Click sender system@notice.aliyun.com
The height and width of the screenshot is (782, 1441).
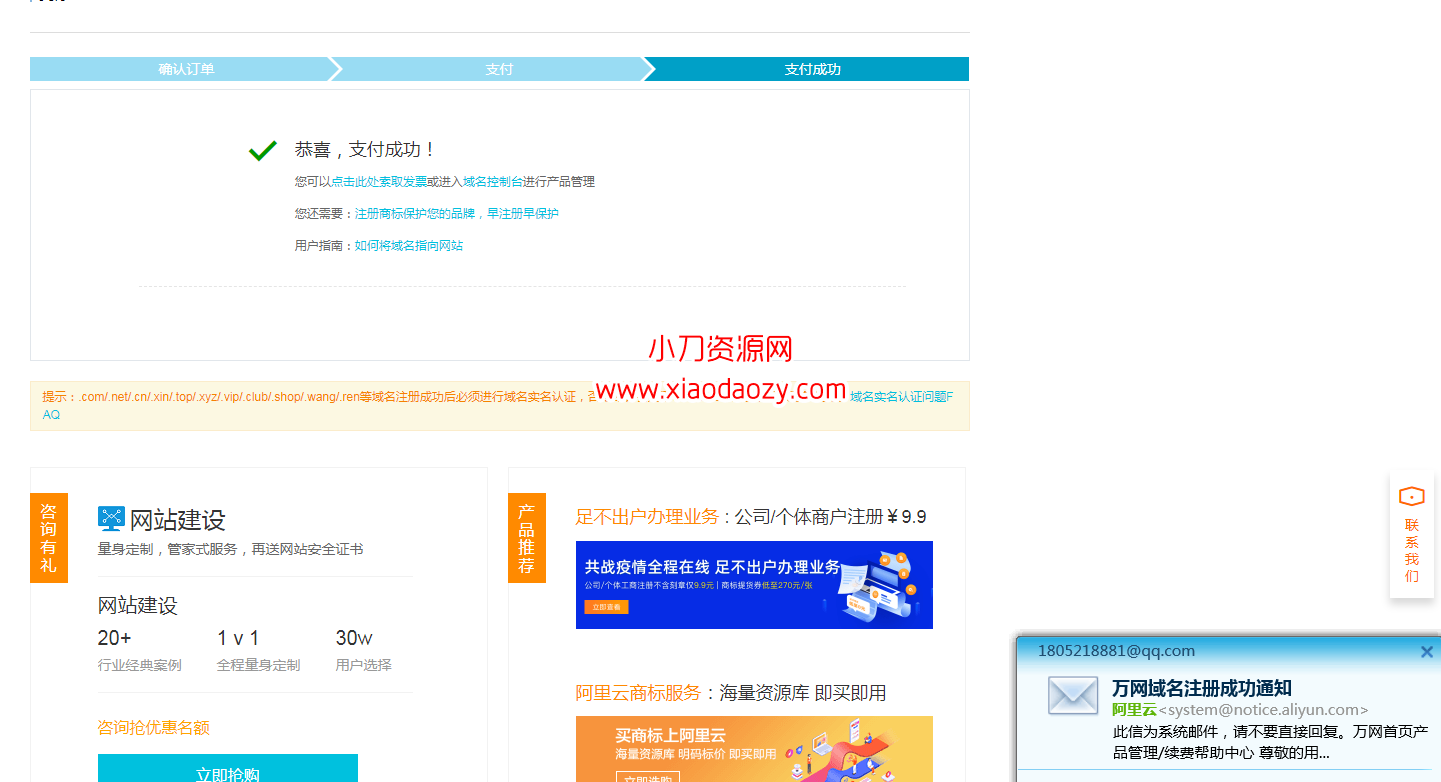tap(1263, 710)
